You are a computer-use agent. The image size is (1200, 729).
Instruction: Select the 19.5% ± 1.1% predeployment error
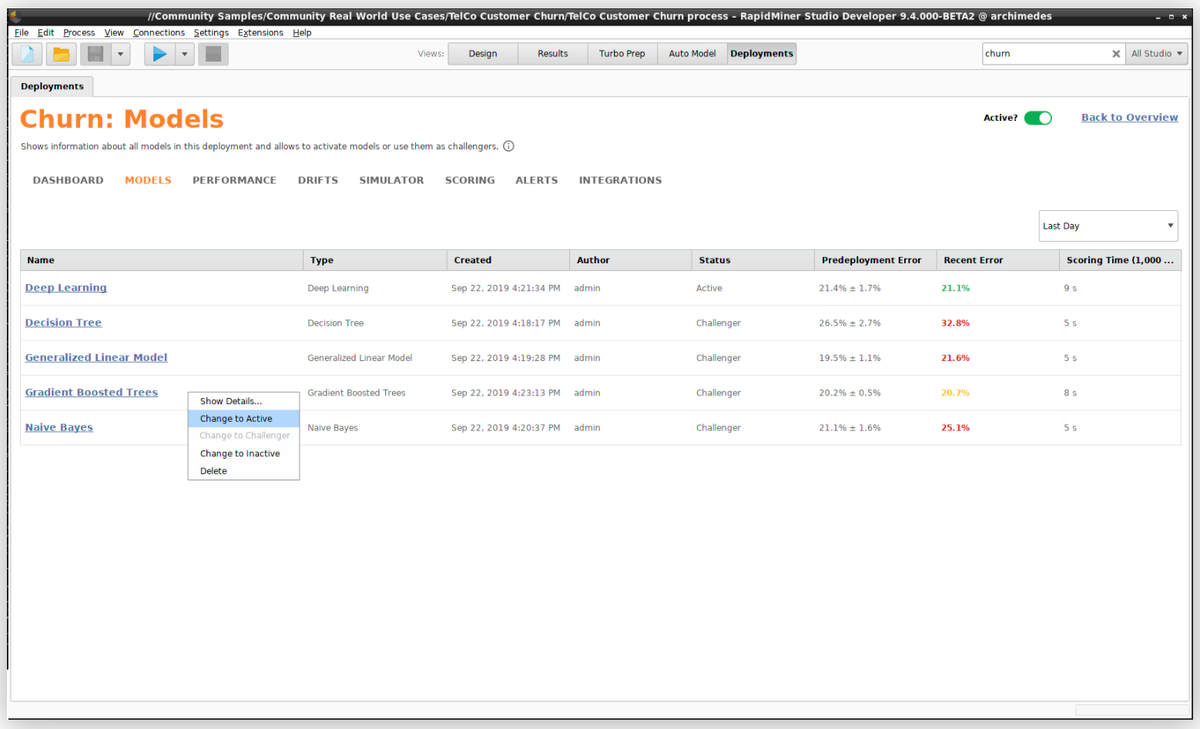849,358
